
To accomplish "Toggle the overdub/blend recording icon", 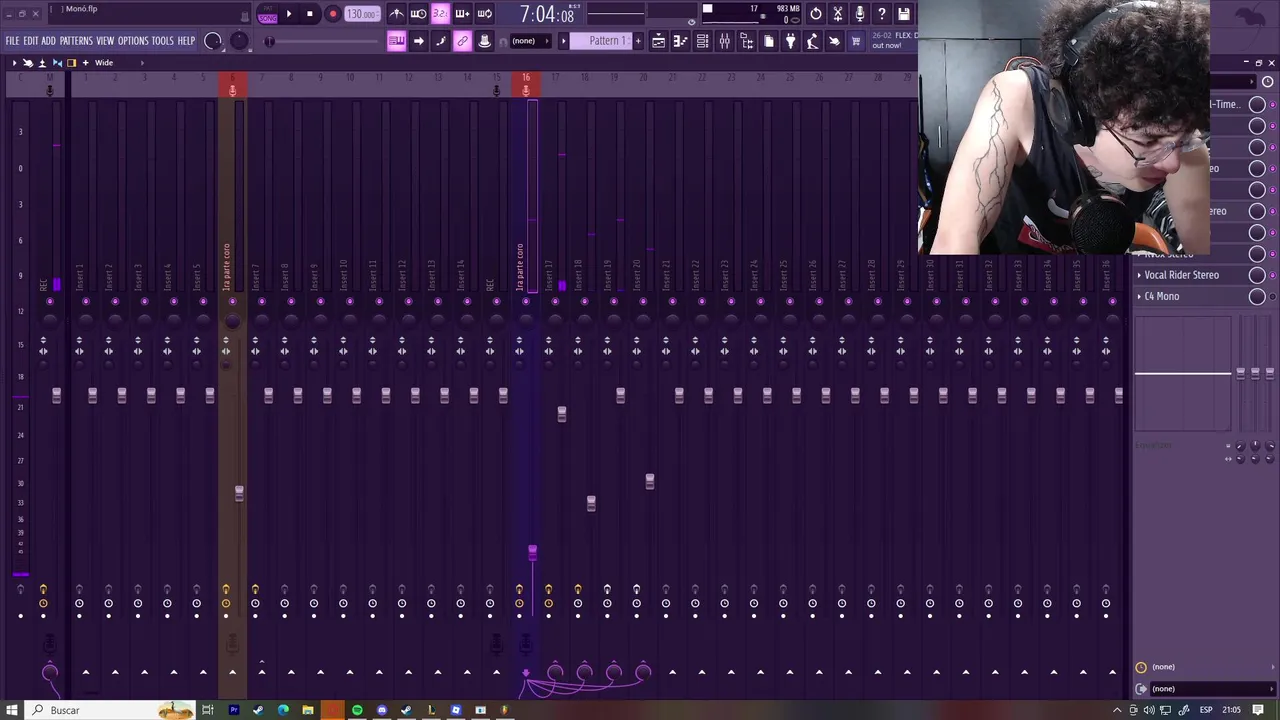I will click(x=462, y=14).
